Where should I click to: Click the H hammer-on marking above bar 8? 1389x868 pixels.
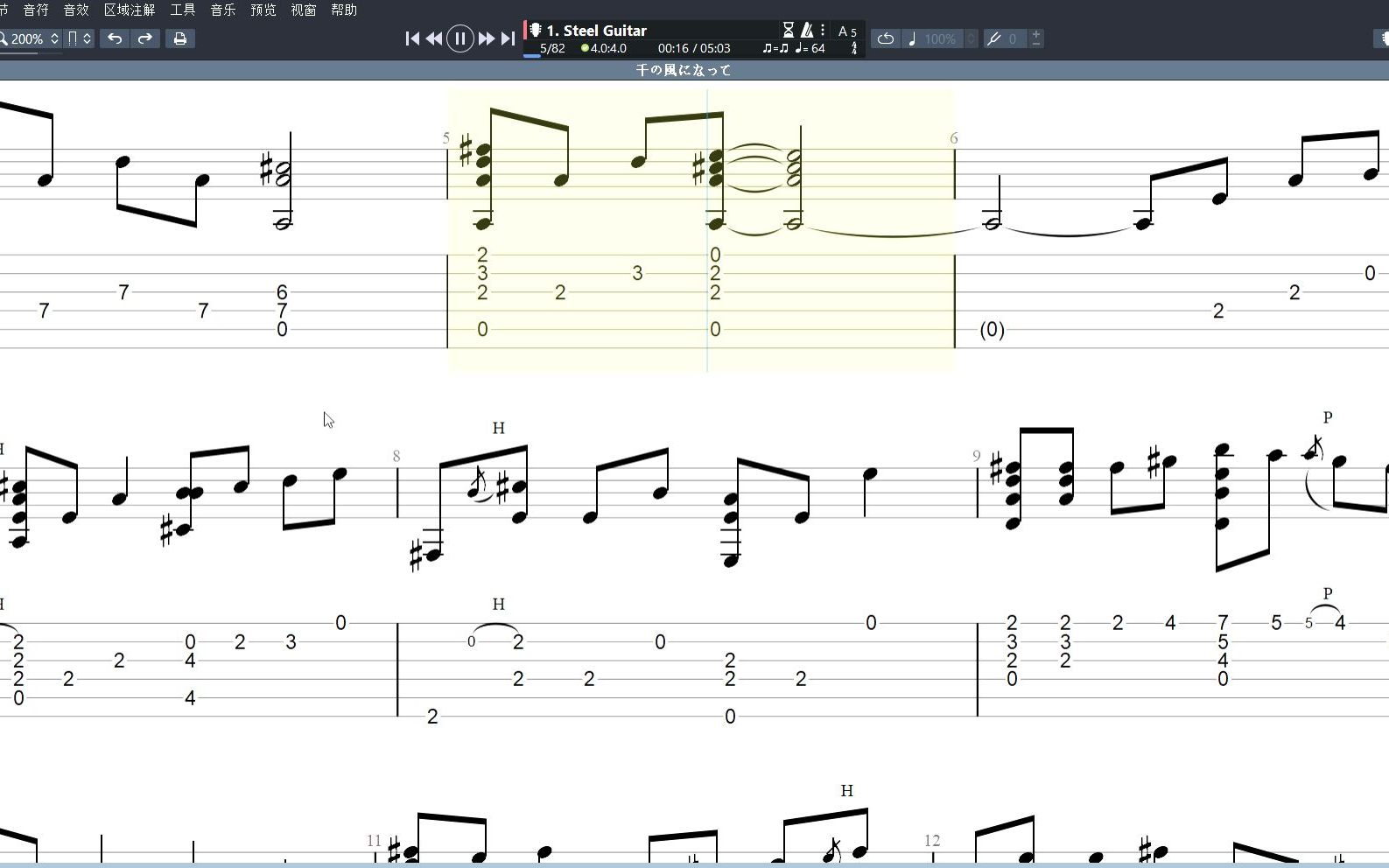pyautogui.click(x=498, y=428)
